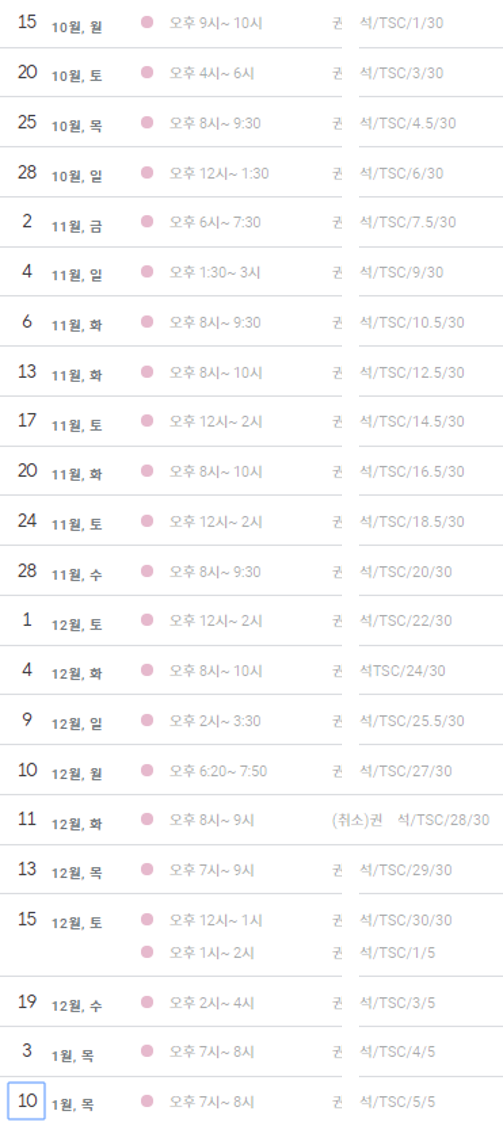Click the pink dot for 15 Oct event
503x1127 pixels.
click(x=147, y=22)
